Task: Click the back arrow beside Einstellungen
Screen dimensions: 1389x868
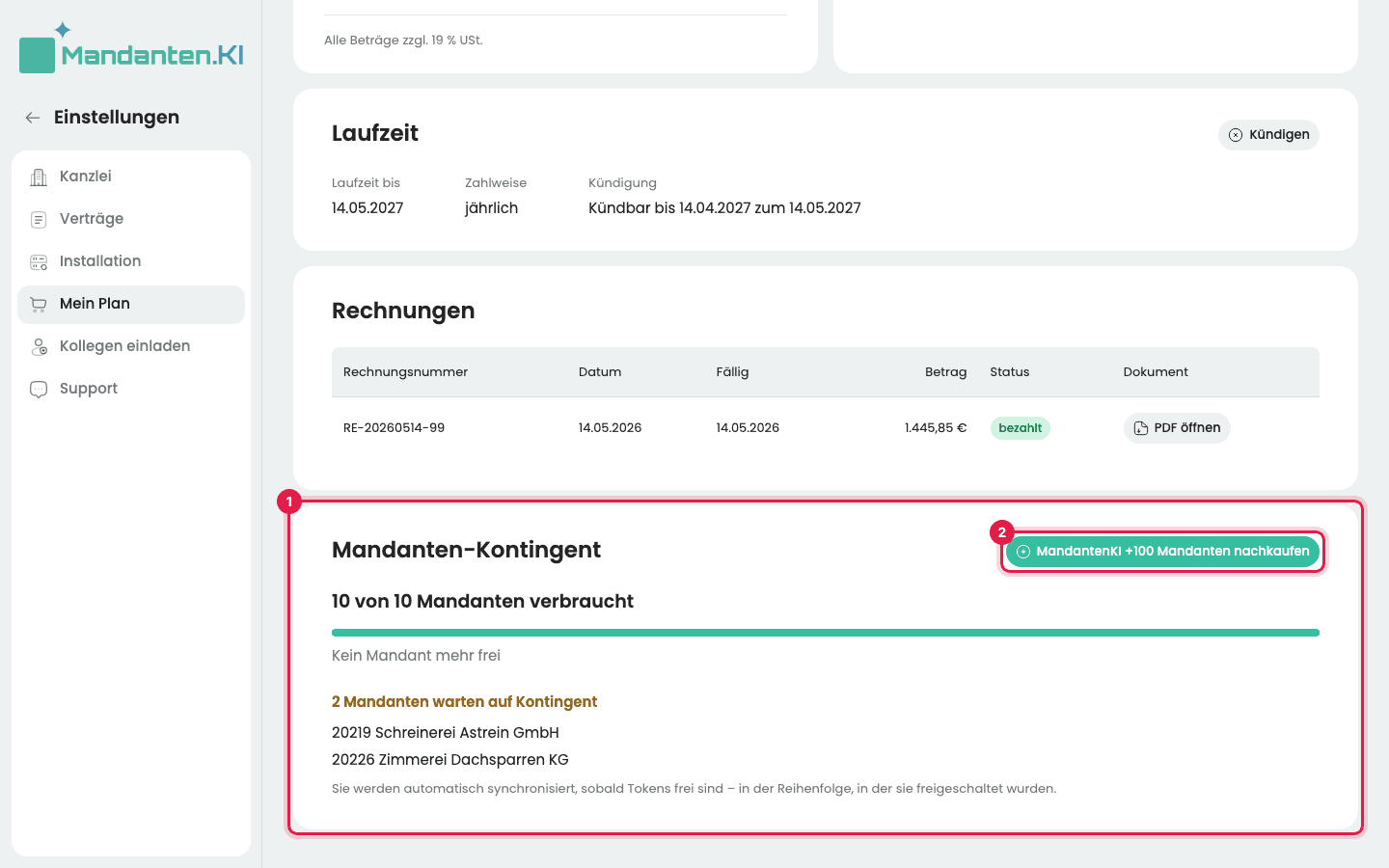Action: [33, 118]
